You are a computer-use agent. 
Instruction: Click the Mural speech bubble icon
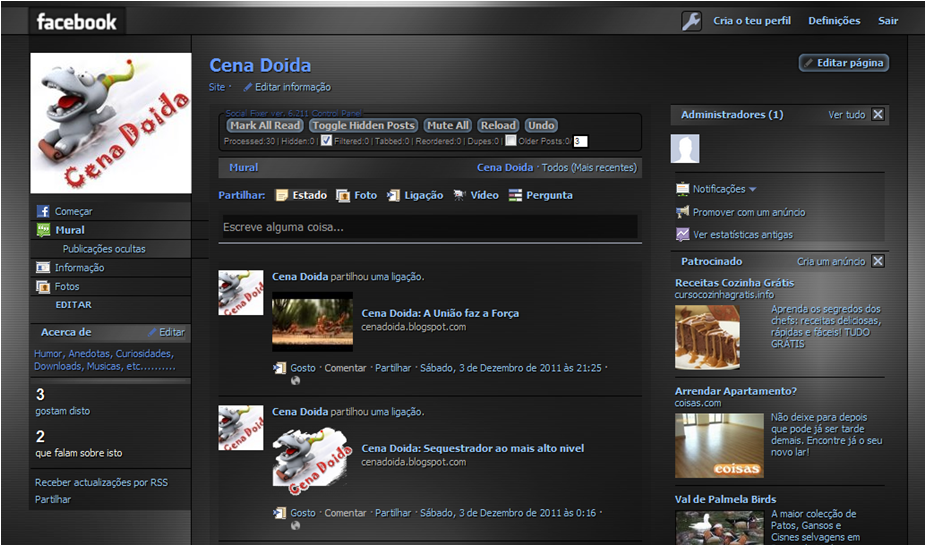43,230
